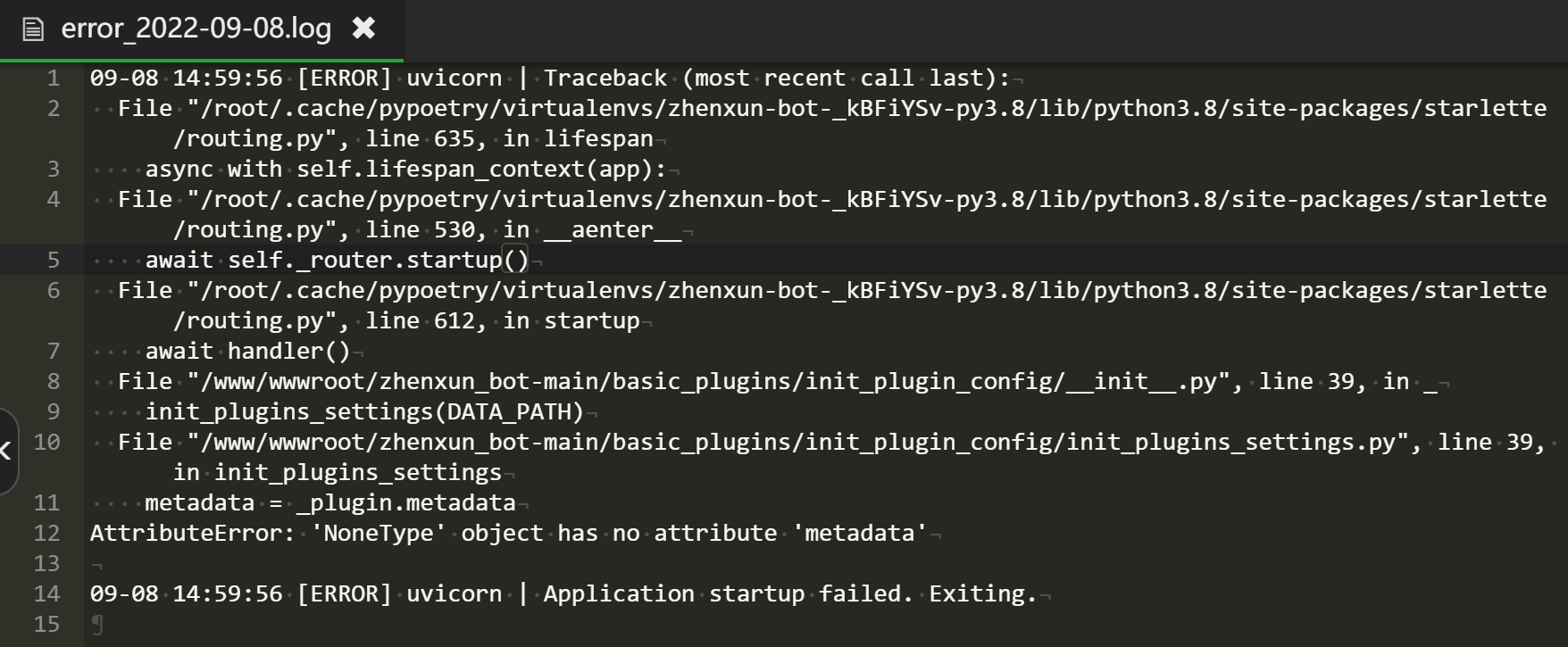Click init_plugins_settings(DATA_PATH) on line 9
Viewport: 1568px width, 647px height.
coord(366,411)
